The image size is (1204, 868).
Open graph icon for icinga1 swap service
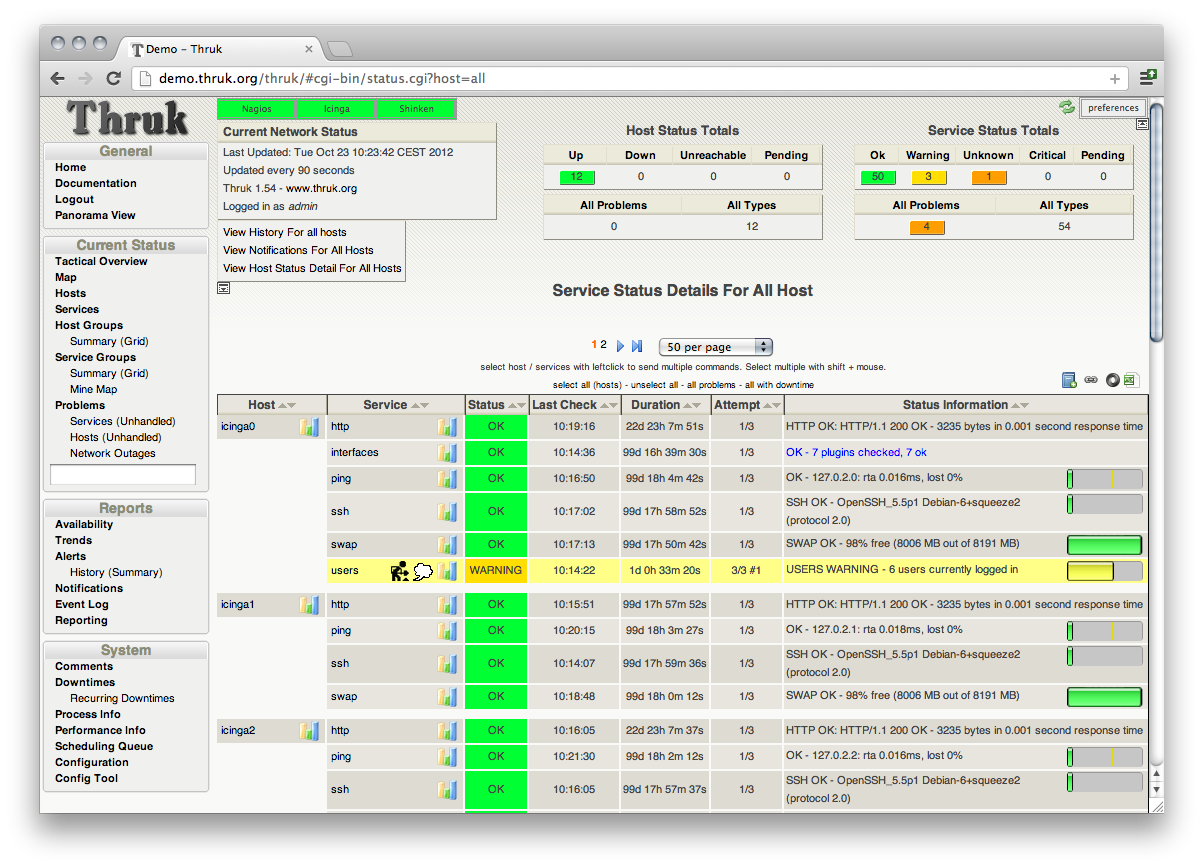pyautogui.click(x=447, y=697)
